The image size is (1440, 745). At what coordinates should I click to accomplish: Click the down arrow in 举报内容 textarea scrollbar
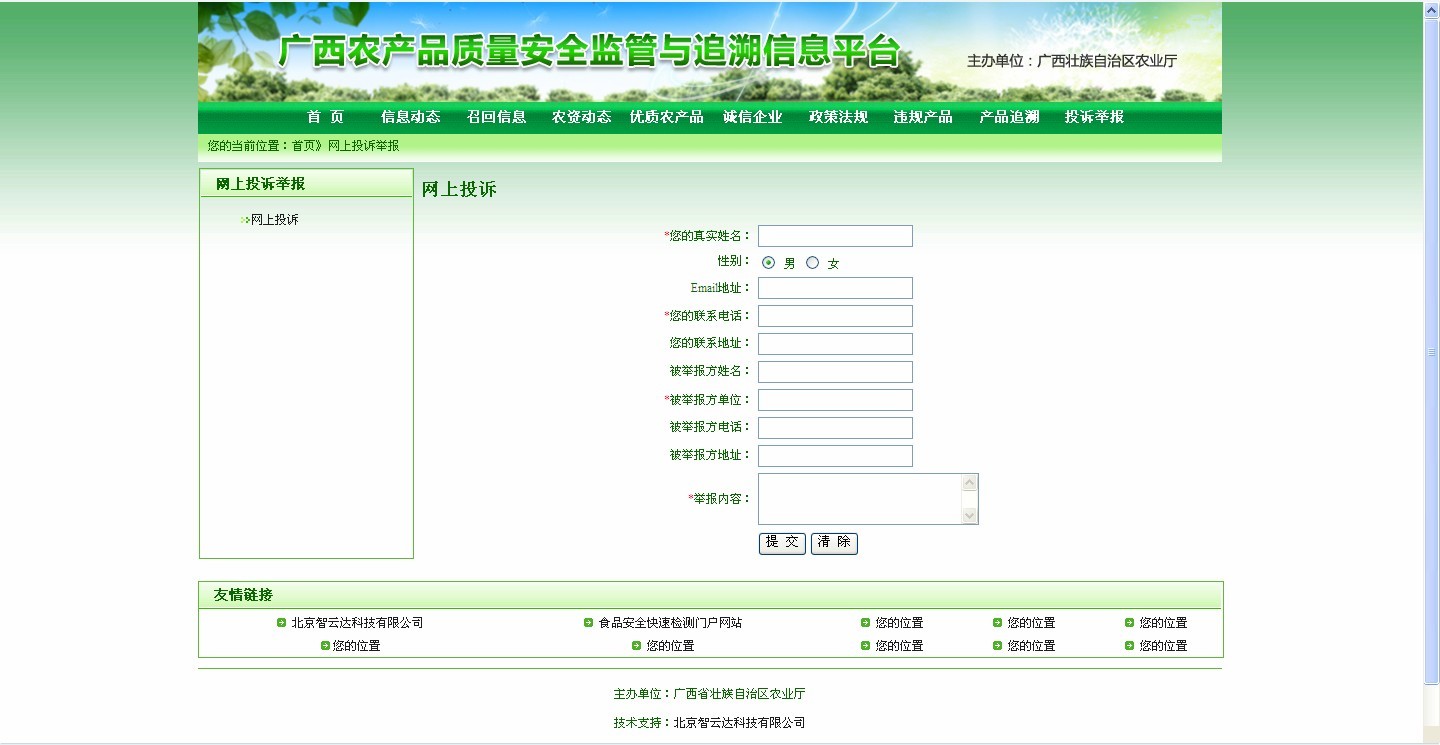tap(969, 515)
